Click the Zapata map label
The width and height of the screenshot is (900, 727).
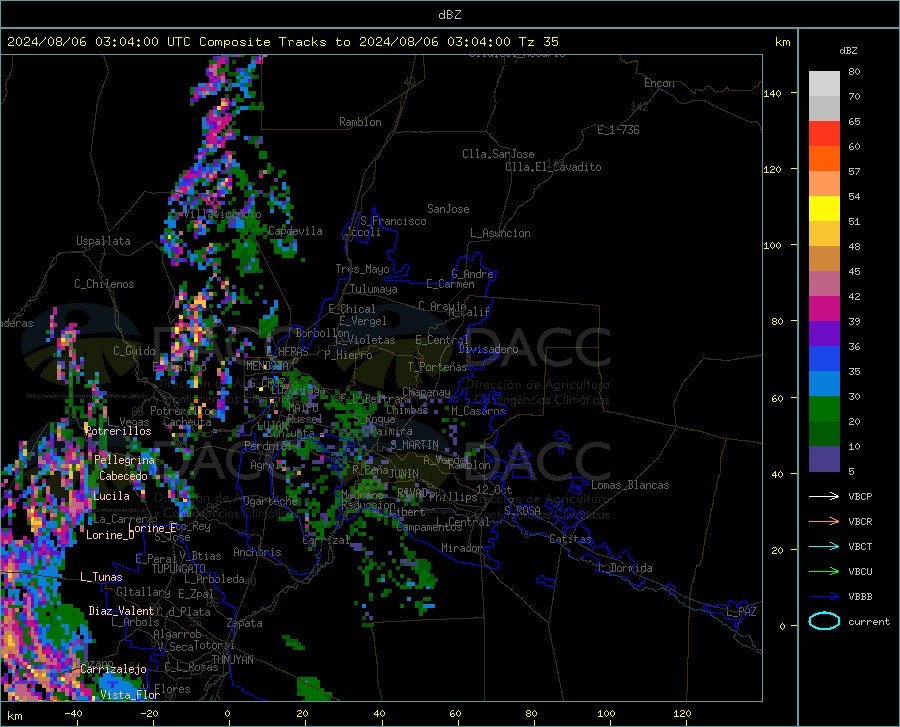[x=245, y=623]
